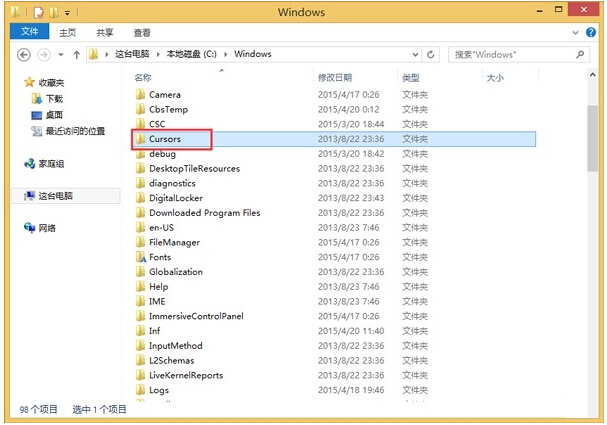The height and width of the screenshot is (425, 607).
Task: Select 收藏夹 in navigation pane
Action: click(51, 82)
